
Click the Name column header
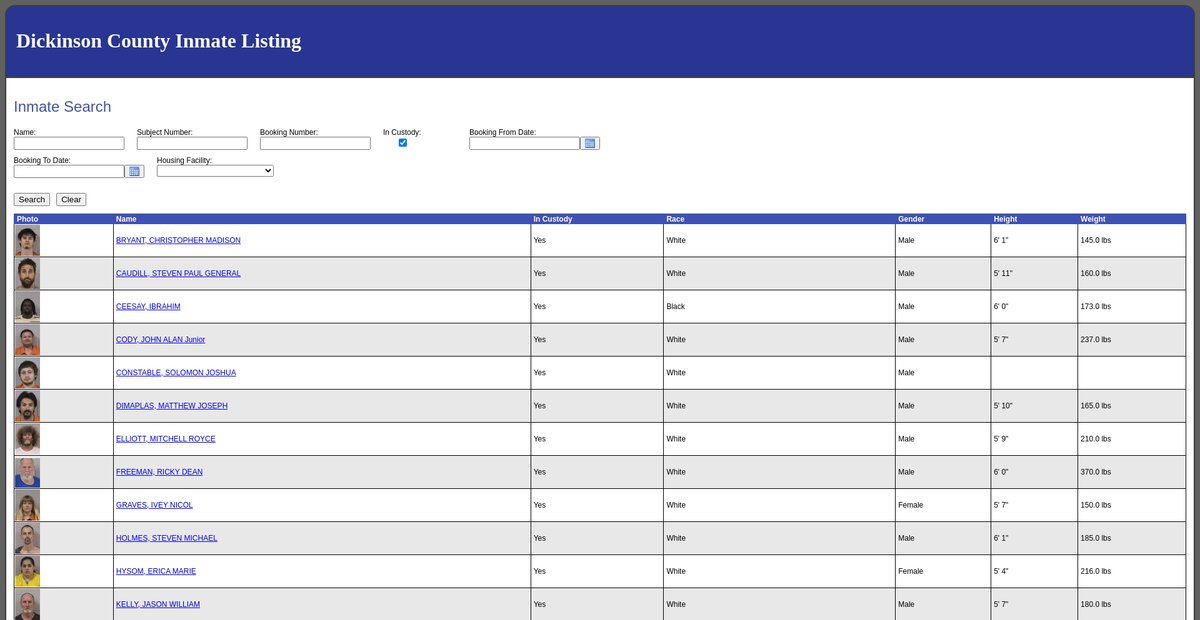pos(126,219)
